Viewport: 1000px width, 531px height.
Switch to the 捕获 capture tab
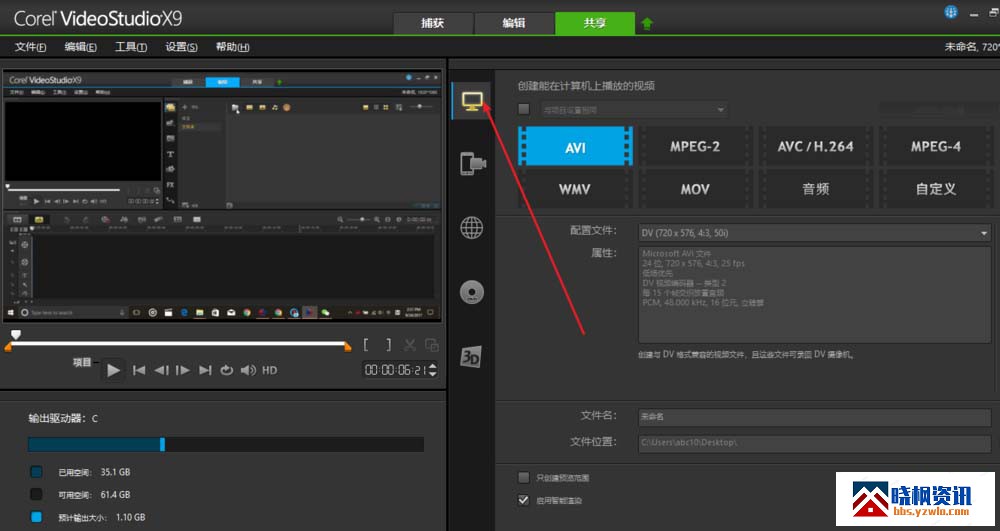coord(433,23)
